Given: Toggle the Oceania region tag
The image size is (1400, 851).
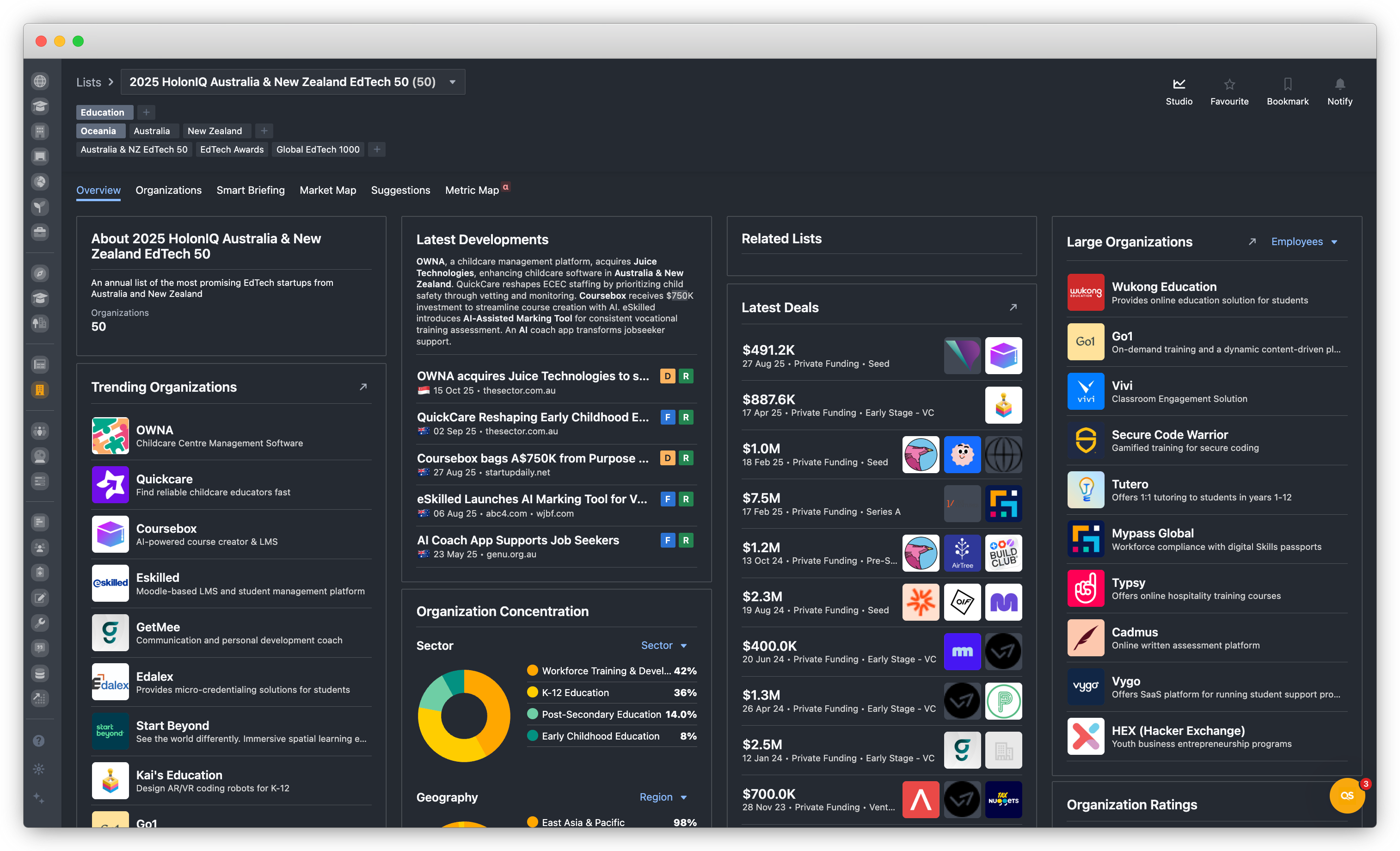Looking at the screenshot, I should point(98,131).
